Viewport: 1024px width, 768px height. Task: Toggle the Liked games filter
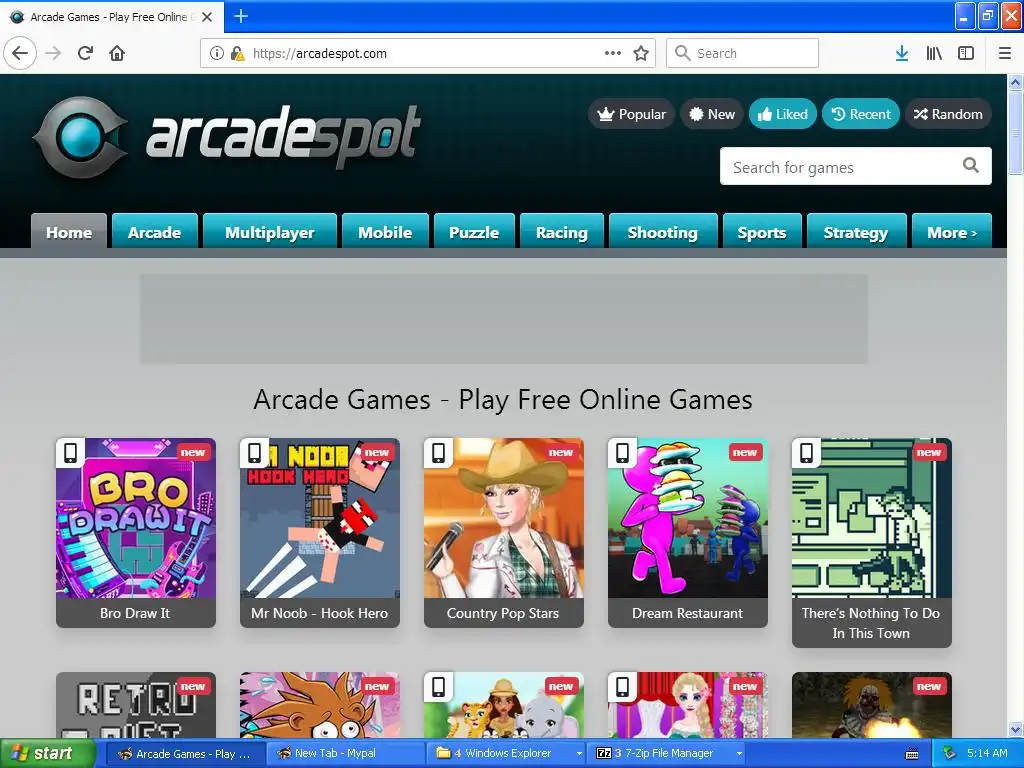[x=782, y=114]
